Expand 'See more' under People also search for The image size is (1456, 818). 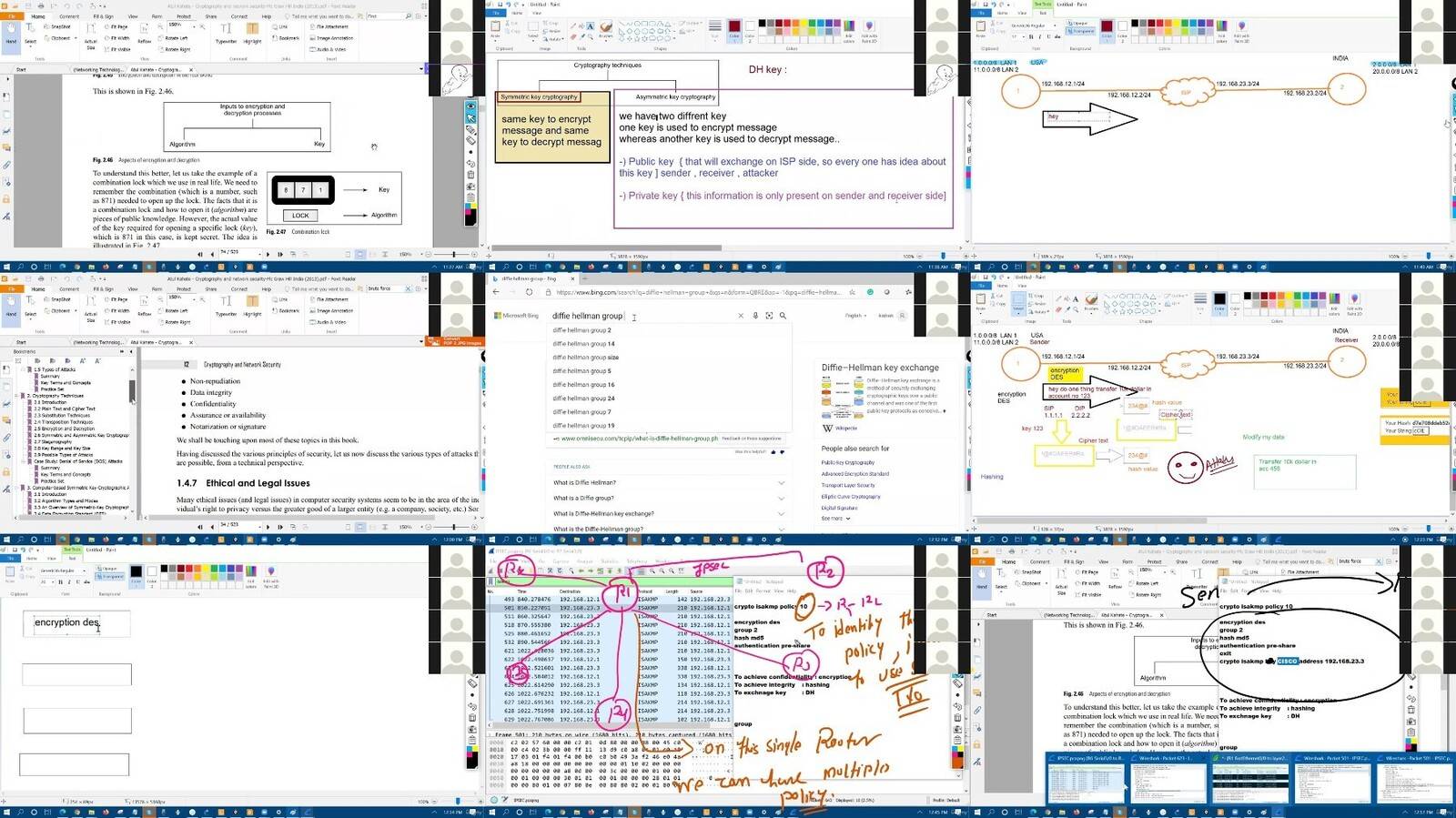(835, 519)
